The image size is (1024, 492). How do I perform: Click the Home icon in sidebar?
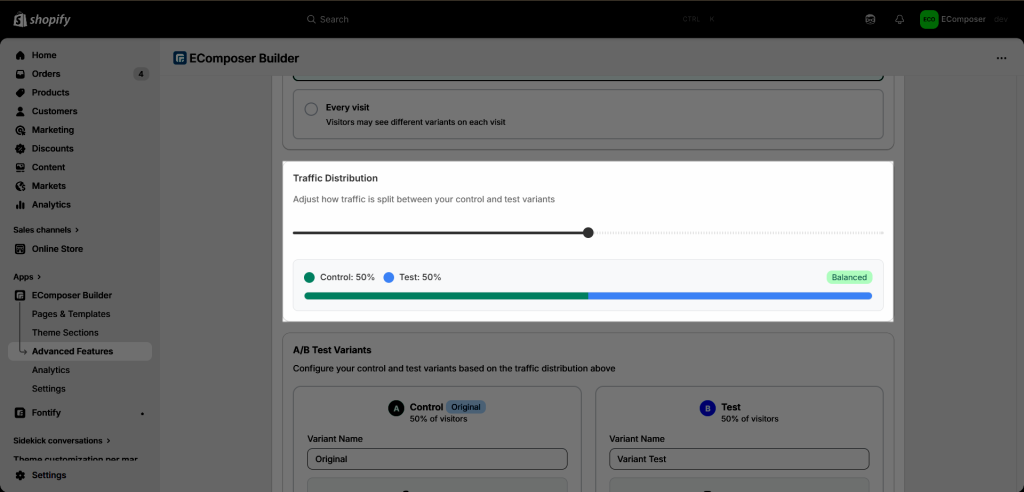pyautogui.click(x=20, y=56)
